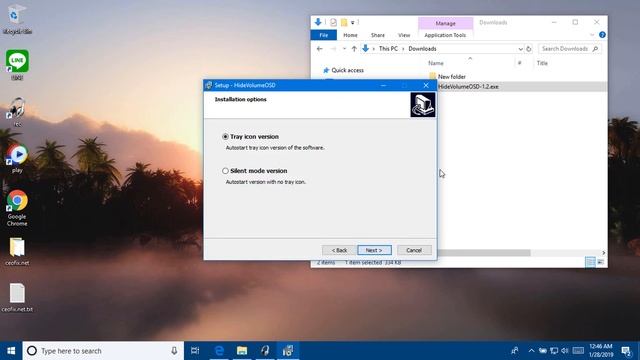Open the ceofix.net.txt file on the desktop
Image resolution: width=640 pixels, height=360 pixels.
pyautogui.click(x=17, y=298)
